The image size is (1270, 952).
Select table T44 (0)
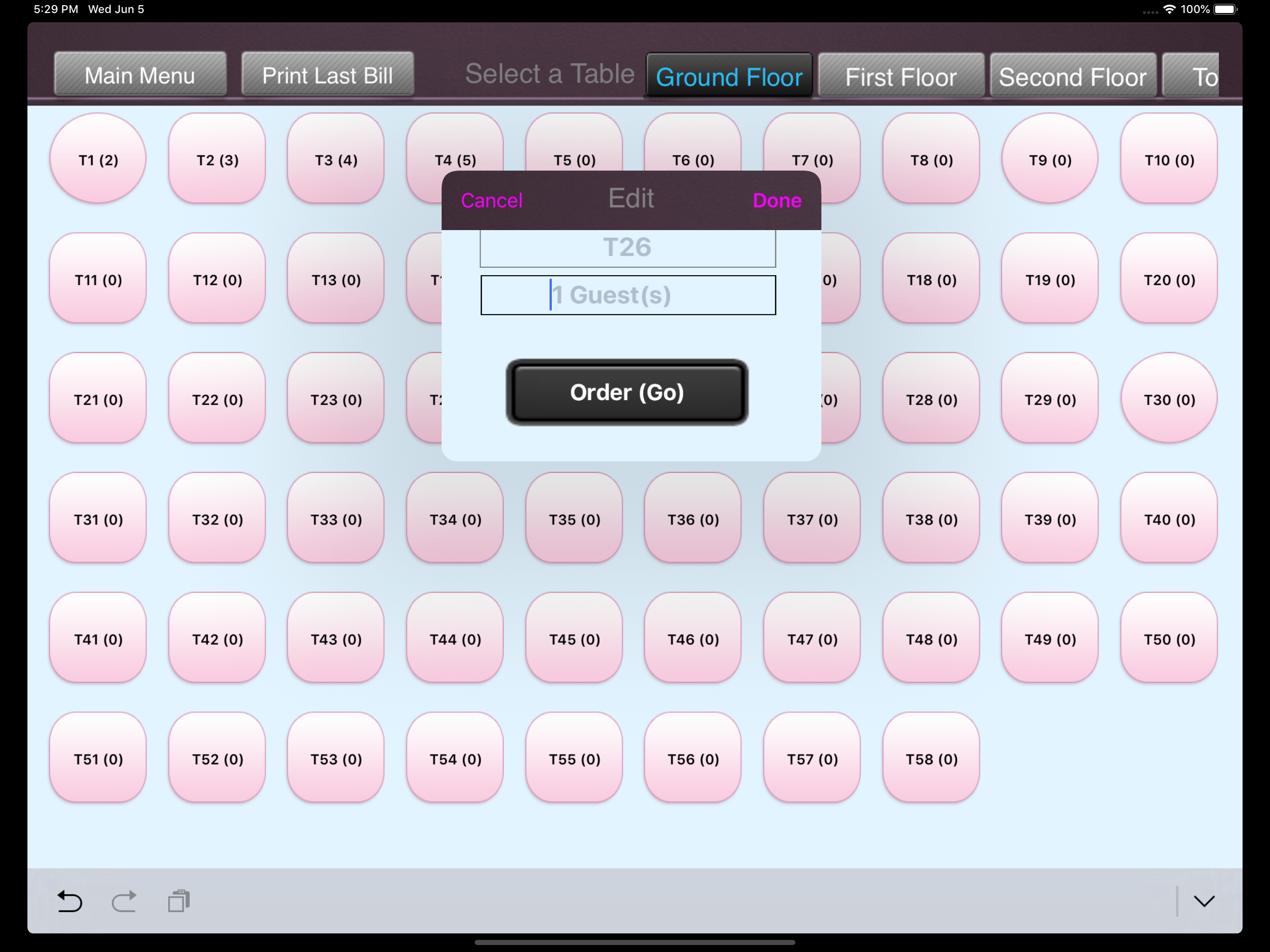(x=455, y=637)
